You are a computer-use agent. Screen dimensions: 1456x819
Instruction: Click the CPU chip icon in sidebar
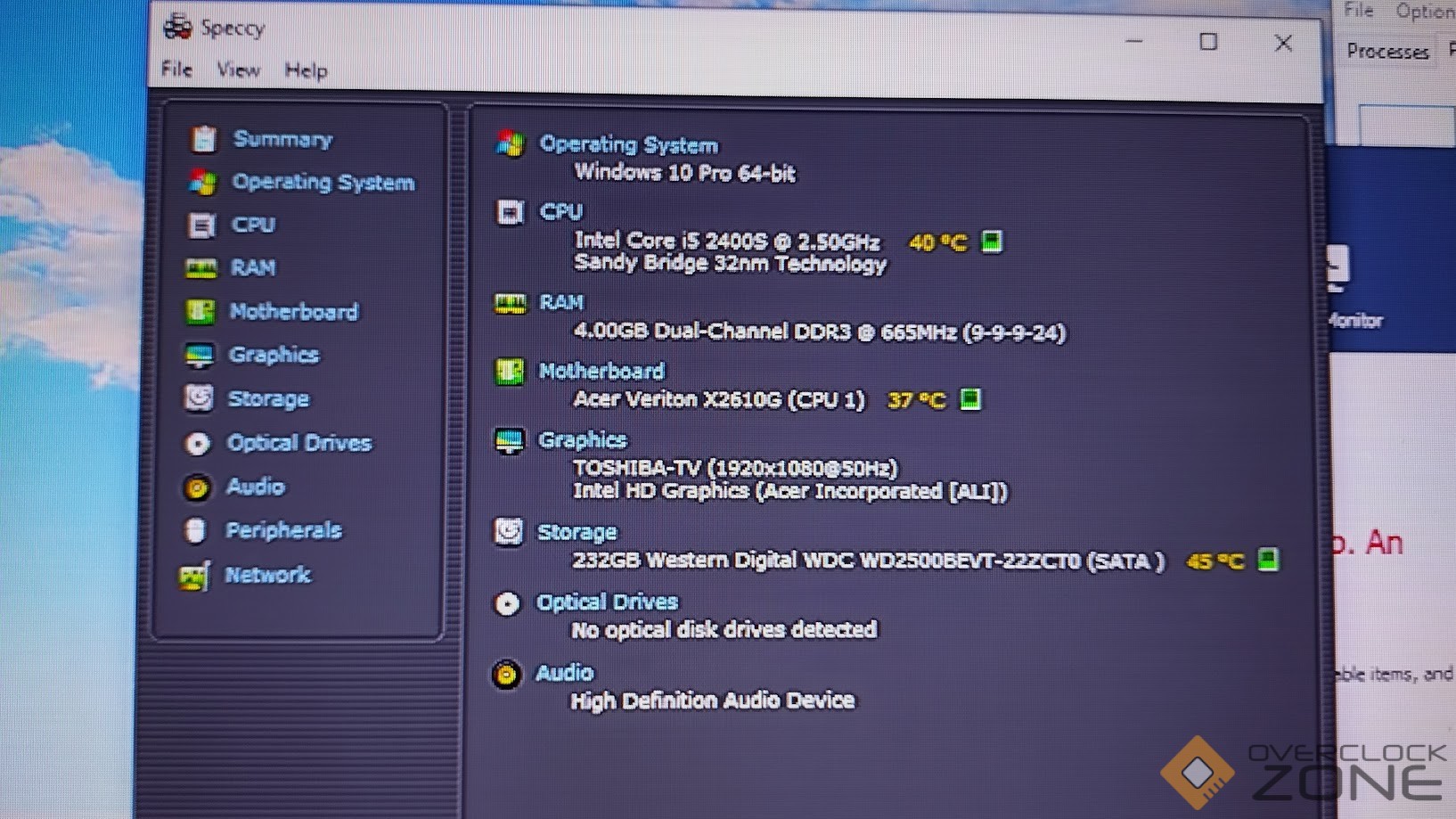pos(201,225)
